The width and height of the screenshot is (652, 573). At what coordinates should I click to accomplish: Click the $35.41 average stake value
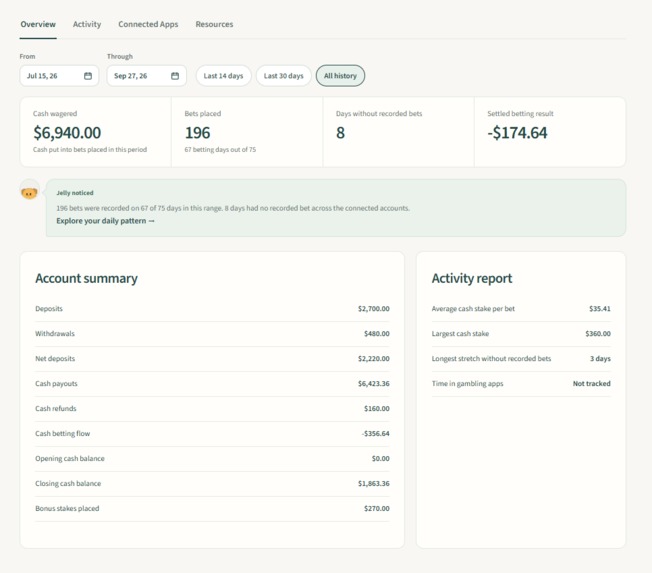coord(600,309)
